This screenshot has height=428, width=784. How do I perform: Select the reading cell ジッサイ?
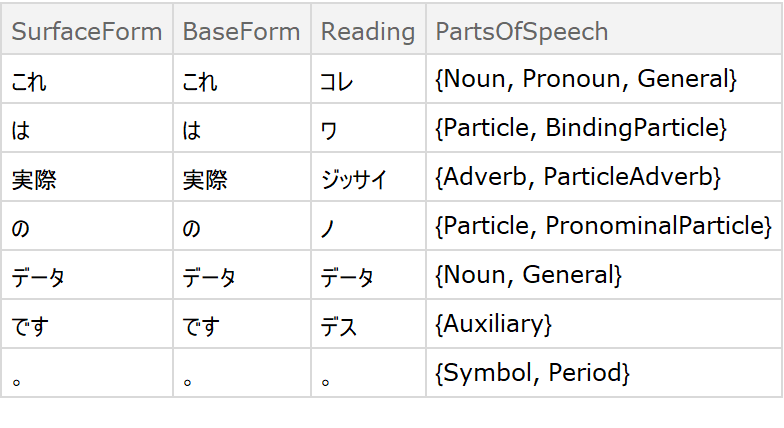click(353, 178)
